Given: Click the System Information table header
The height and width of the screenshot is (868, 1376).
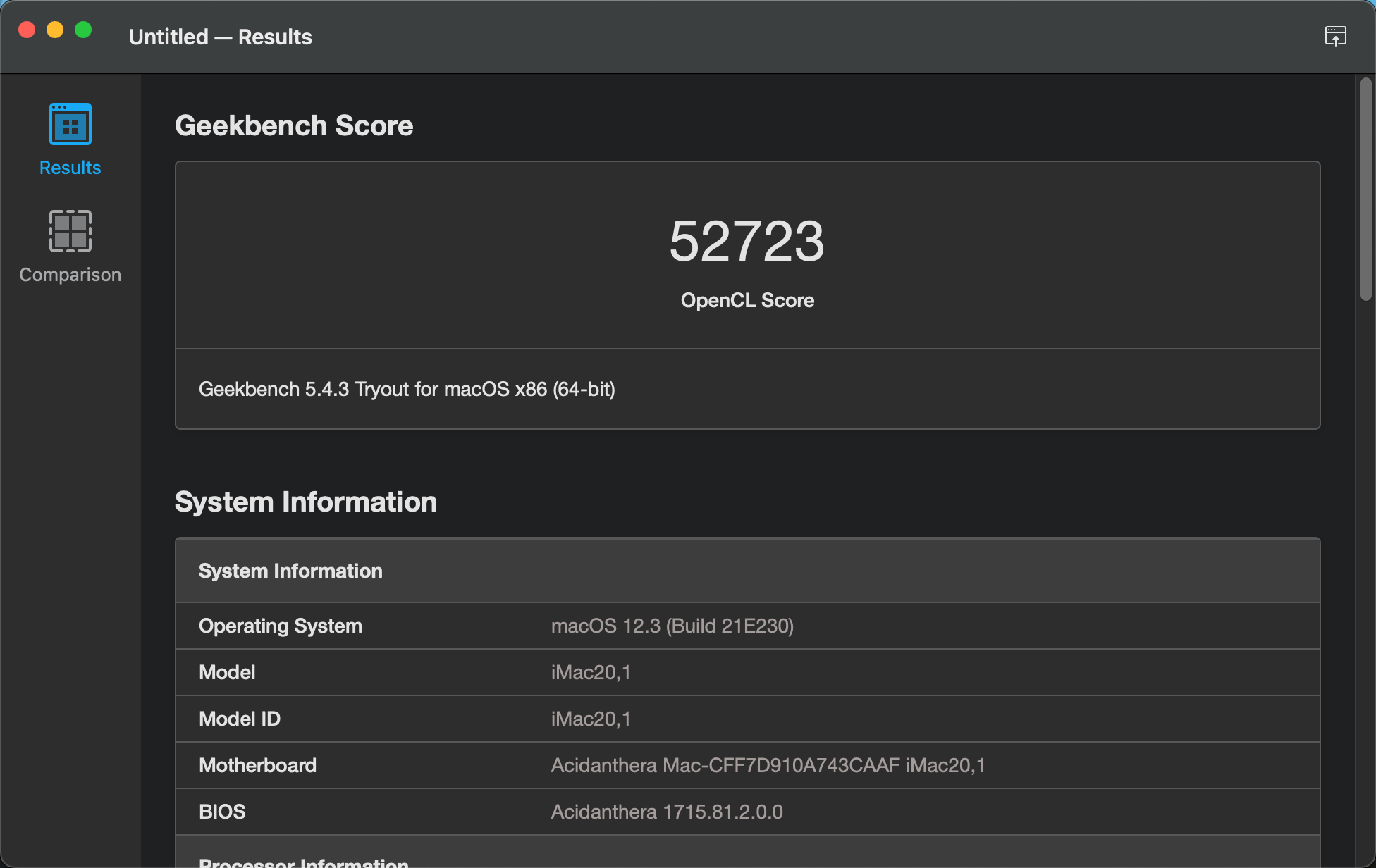Looking at the screenshot, I should 290,571.
